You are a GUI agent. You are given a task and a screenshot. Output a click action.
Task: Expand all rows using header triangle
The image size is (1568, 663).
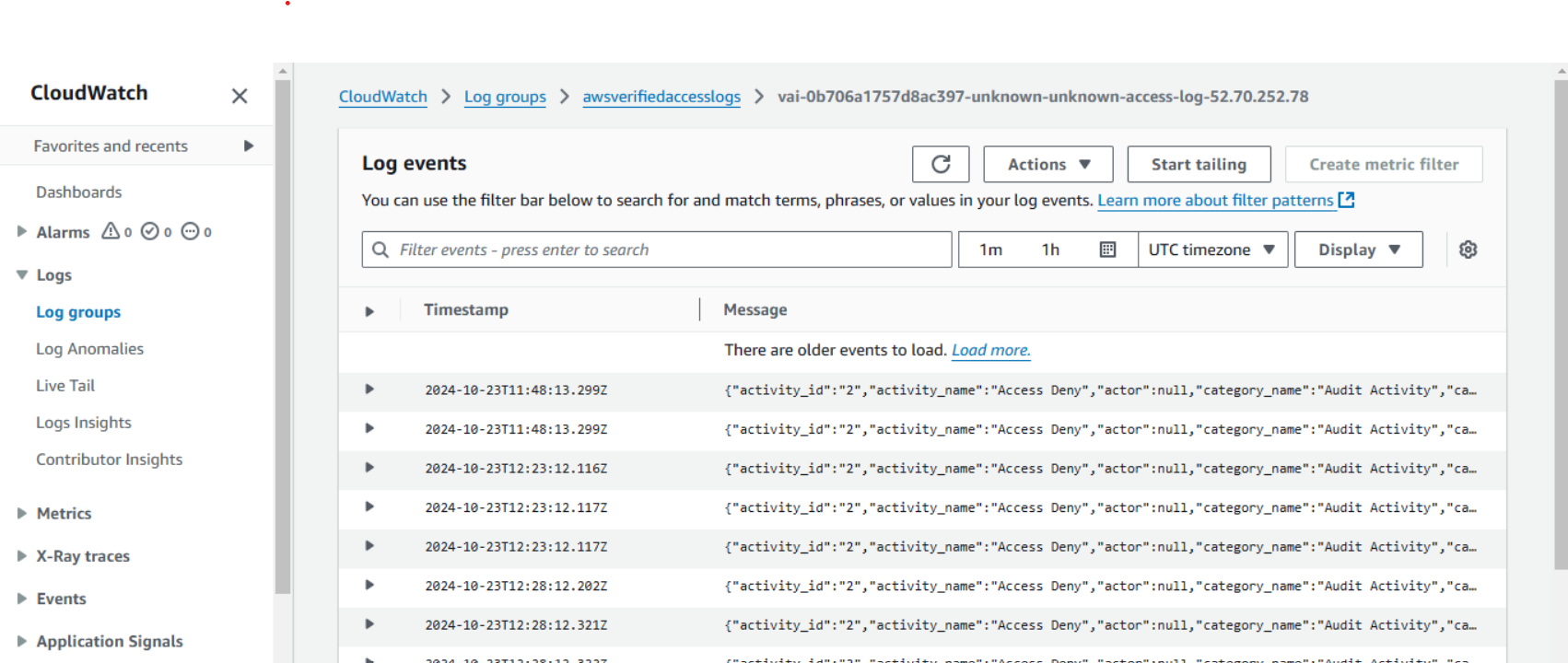coord(369,311)
